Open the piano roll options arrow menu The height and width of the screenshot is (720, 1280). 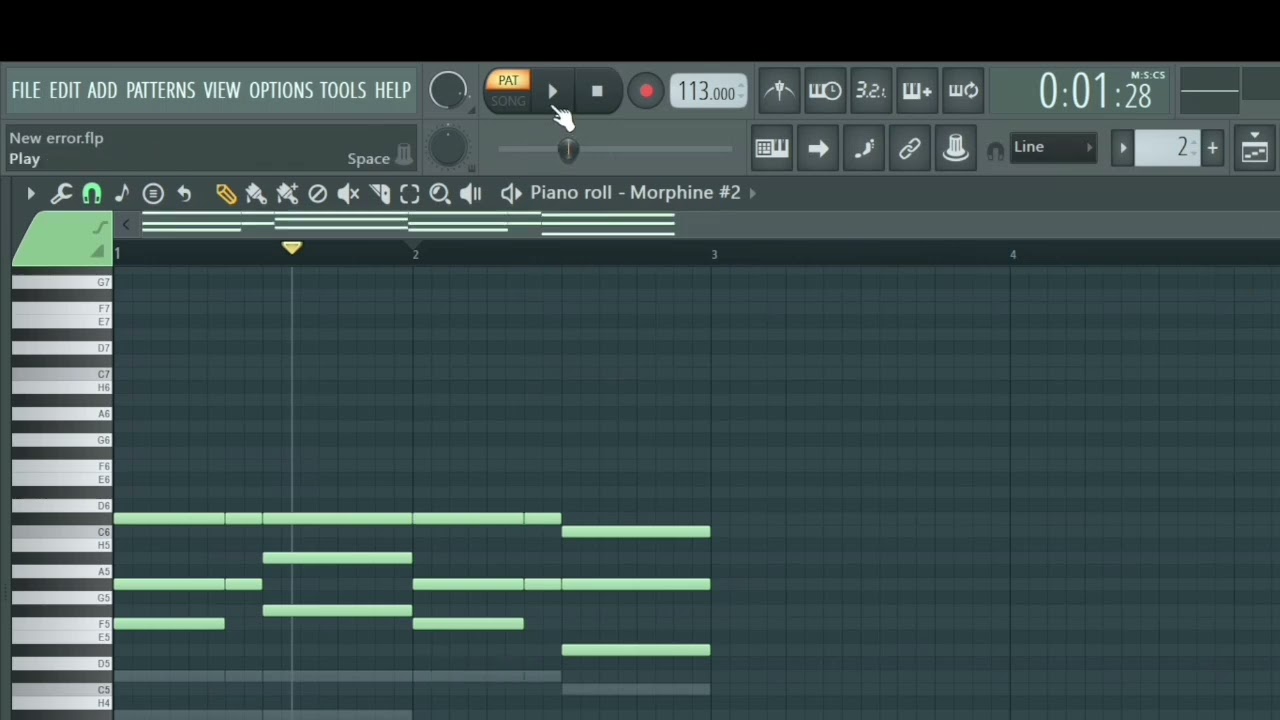click(30, 193)
